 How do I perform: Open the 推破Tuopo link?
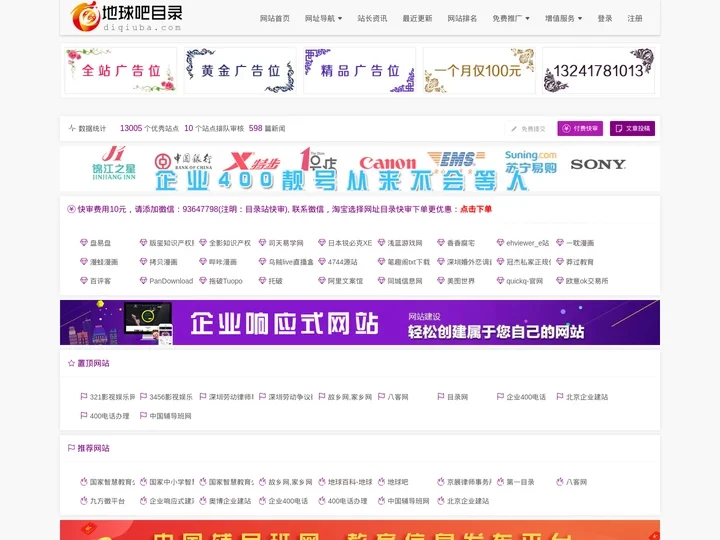[x=225, y=281]
